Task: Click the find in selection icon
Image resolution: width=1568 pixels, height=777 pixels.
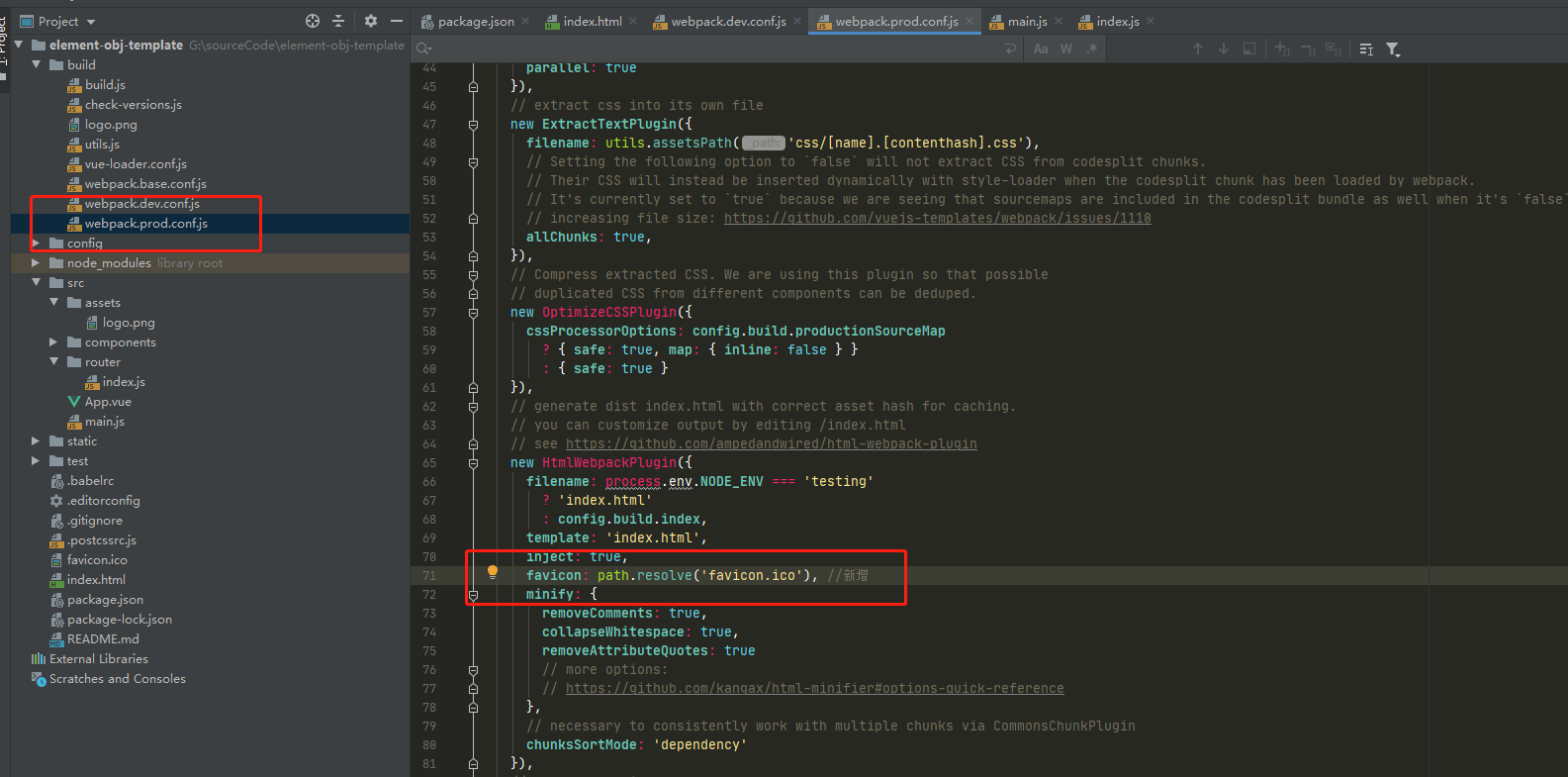Action: coord(1249,49)
